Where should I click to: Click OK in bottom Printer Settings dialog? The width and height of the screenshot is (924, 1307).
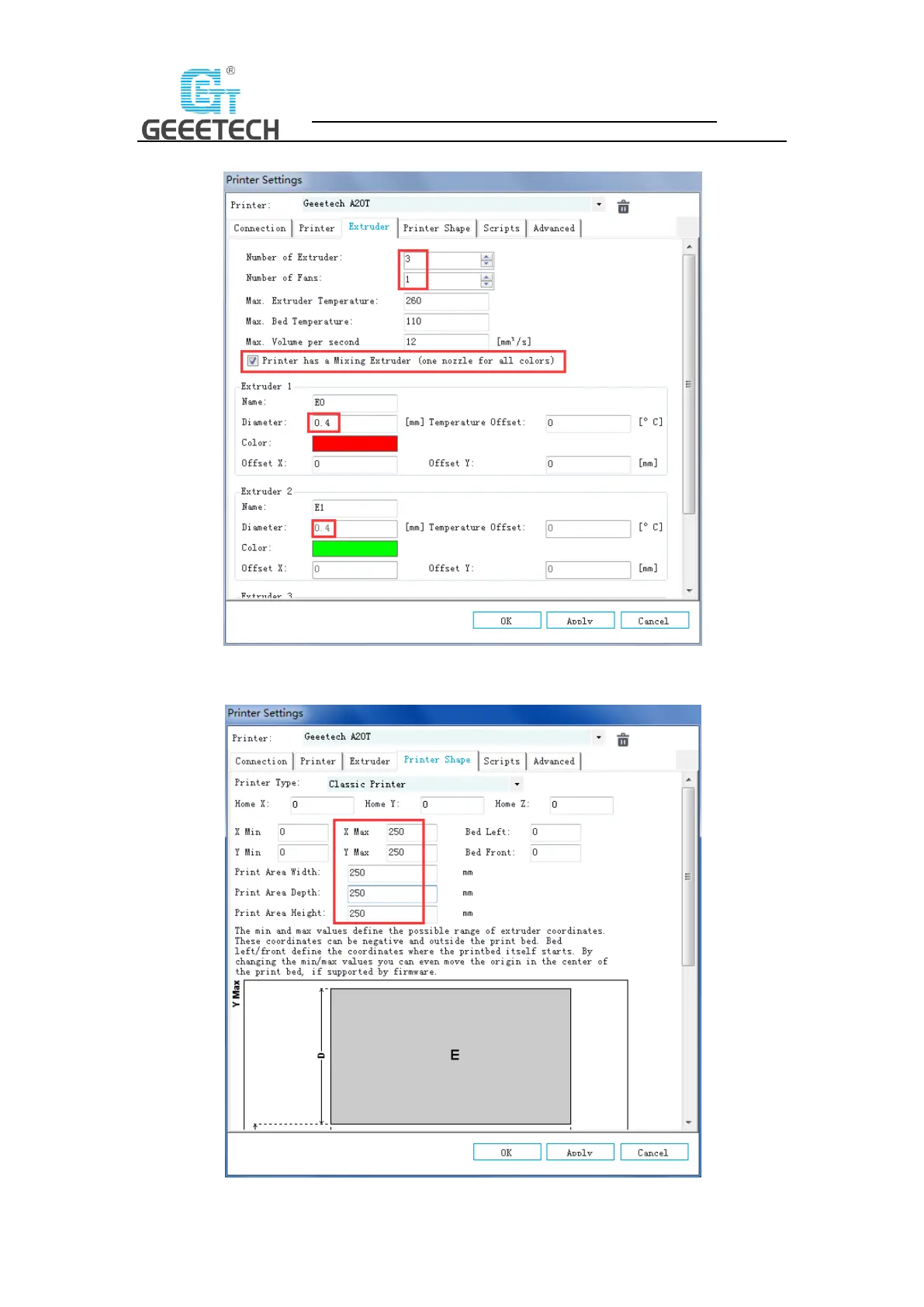coord(507,1153)
